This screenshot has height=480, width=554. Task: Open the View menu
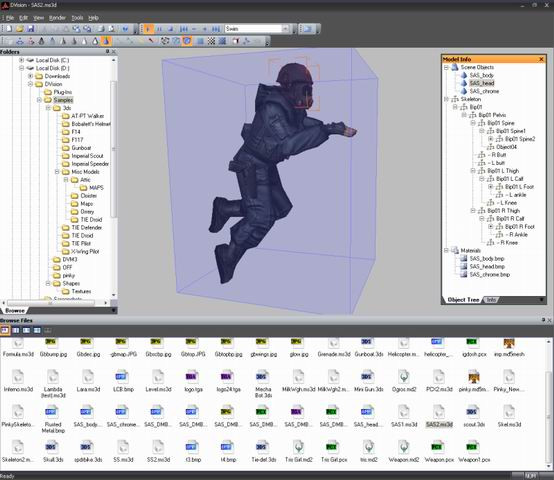click(x=38, y=18)
